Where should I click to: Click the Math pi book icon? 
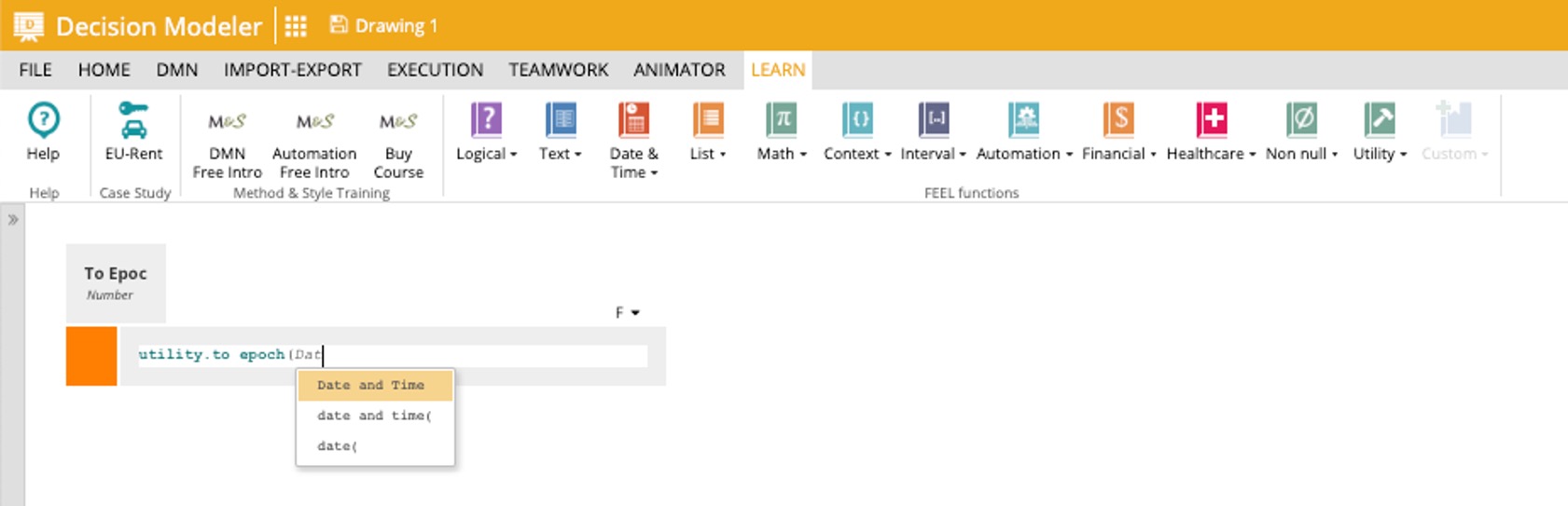782,120
